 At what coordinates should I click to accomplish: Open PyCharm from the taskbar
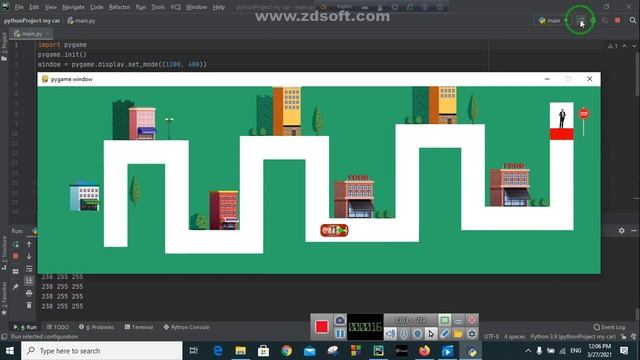click(x=378, y=351)
